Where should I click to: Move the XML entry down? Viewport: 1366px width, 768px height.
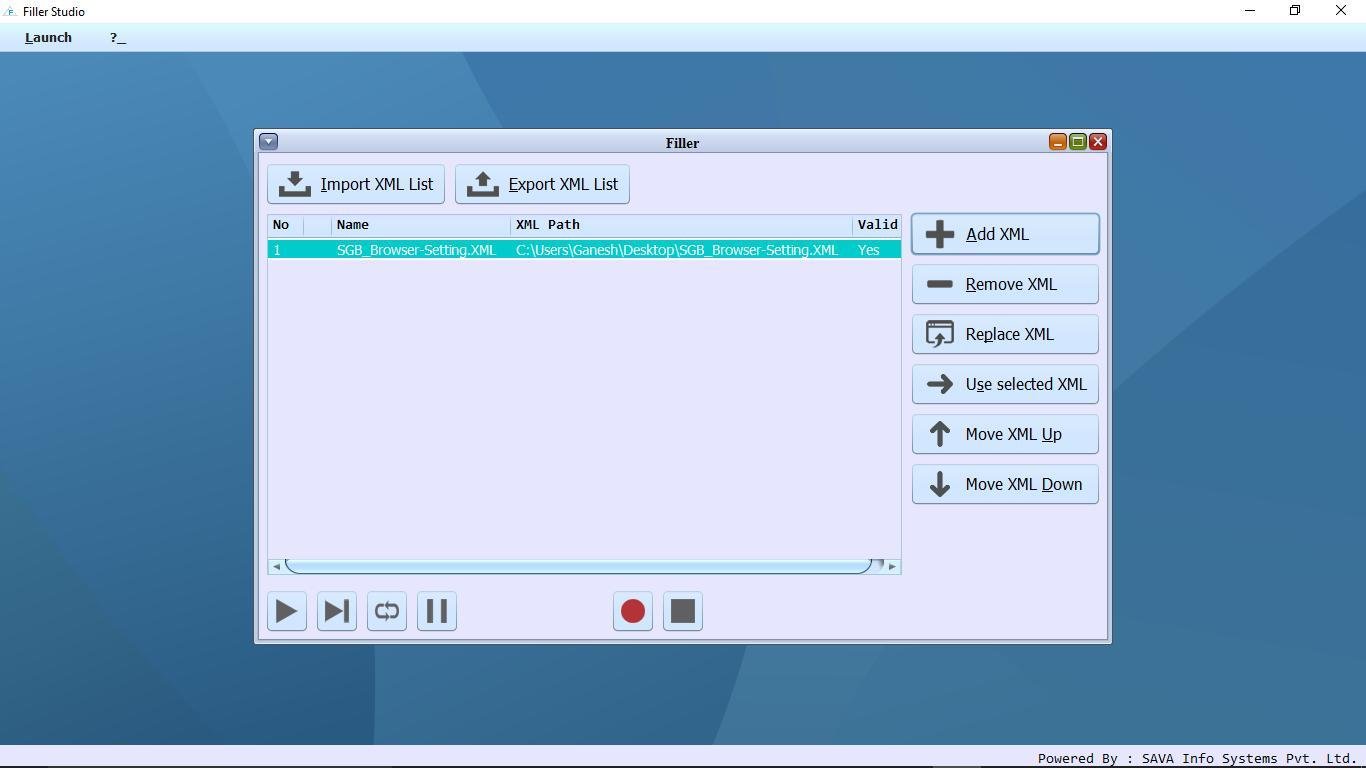(x=1004, y=484)
